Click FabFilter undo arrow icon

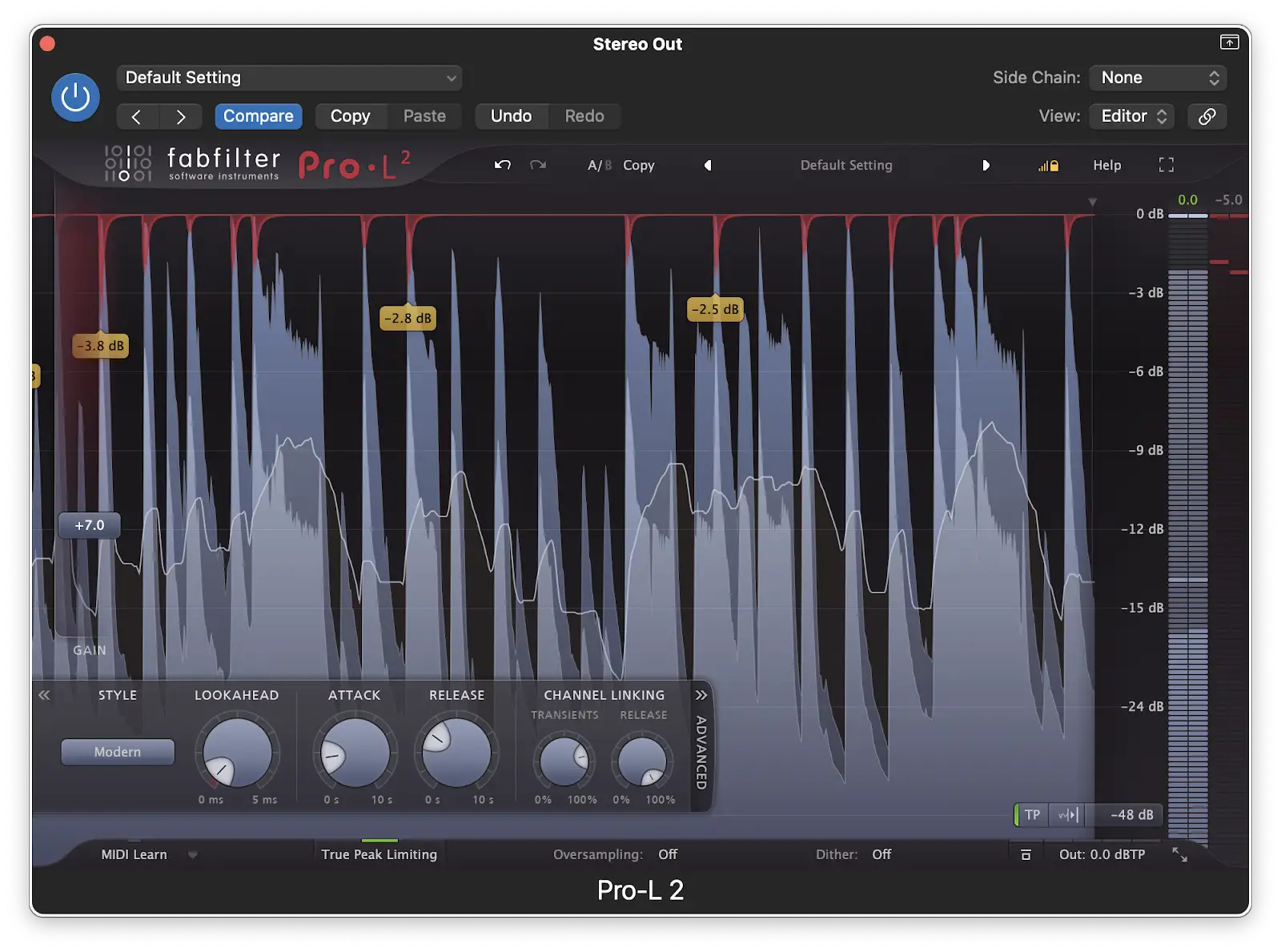(503, 165)
